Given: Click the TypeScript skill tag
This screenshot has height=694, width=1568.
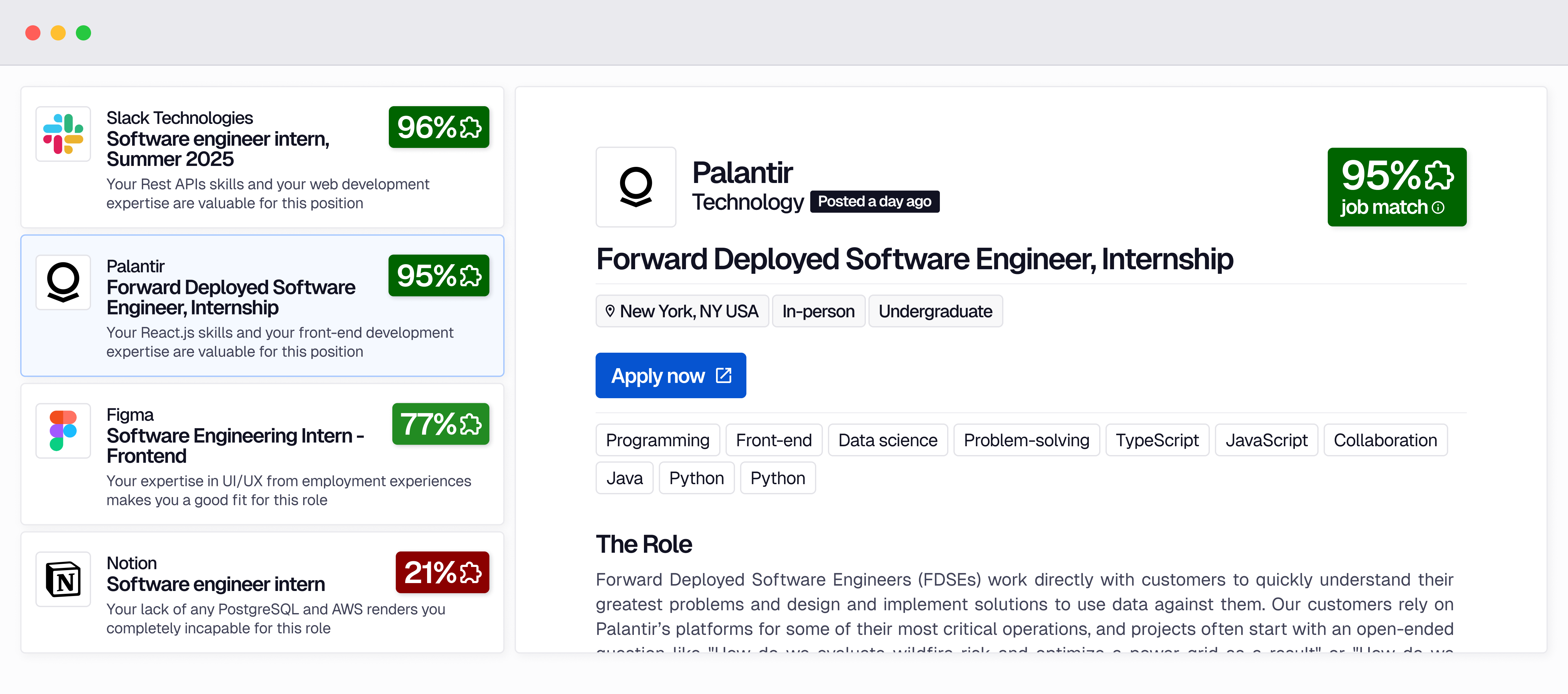Looking at the screenshot, I should 1157,440.
